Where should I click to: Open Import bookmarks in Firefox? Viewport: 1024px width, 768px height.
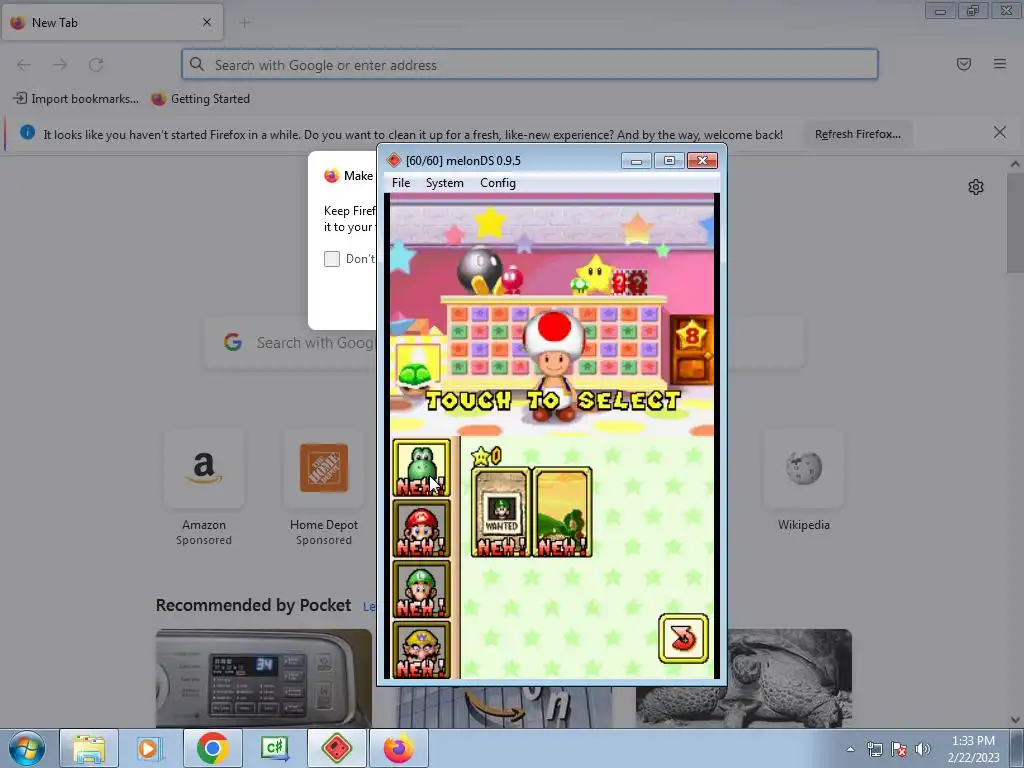[x=76, y=99]
